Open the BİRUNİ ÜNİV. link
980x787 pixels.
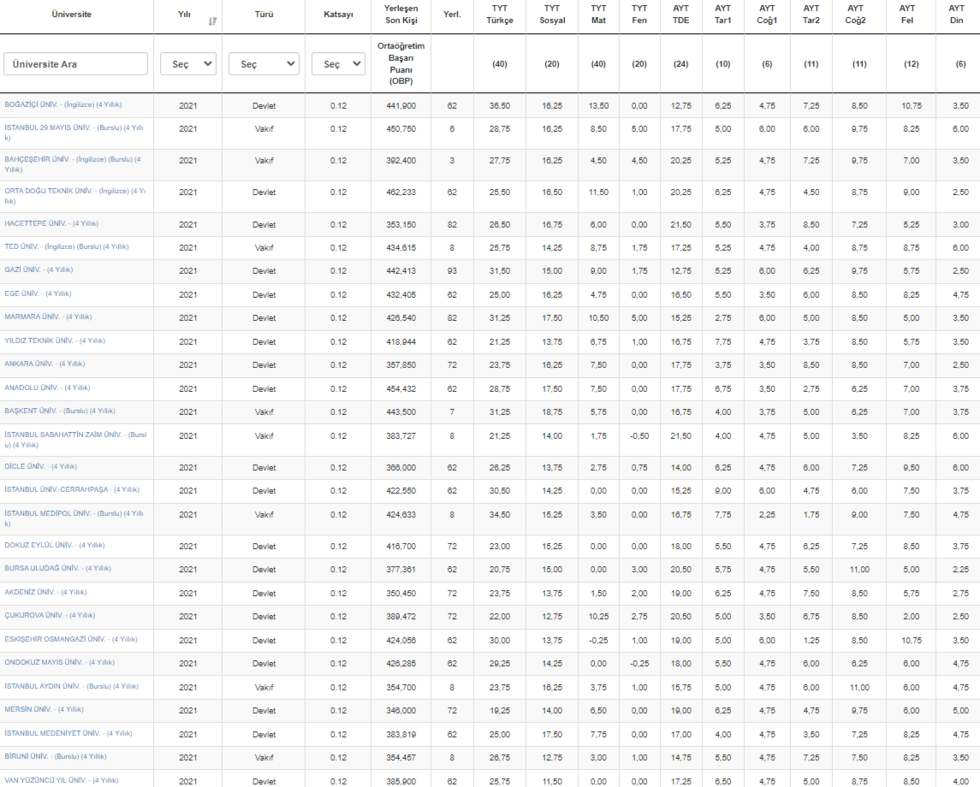pos(56,756)
